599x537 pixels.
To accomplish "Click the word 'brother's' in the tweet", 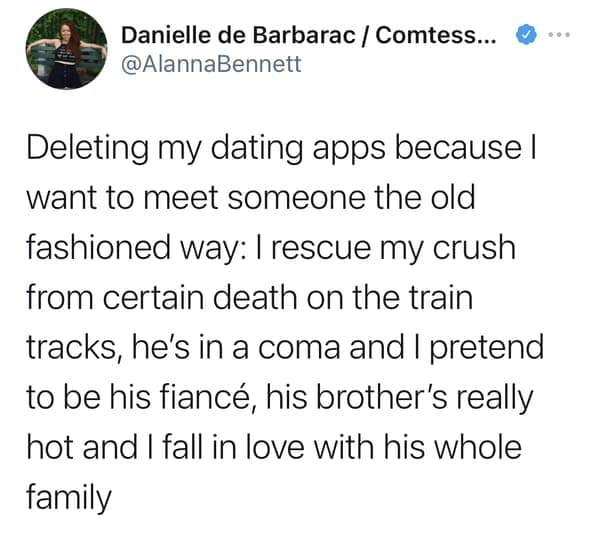I will coord(381,396).
